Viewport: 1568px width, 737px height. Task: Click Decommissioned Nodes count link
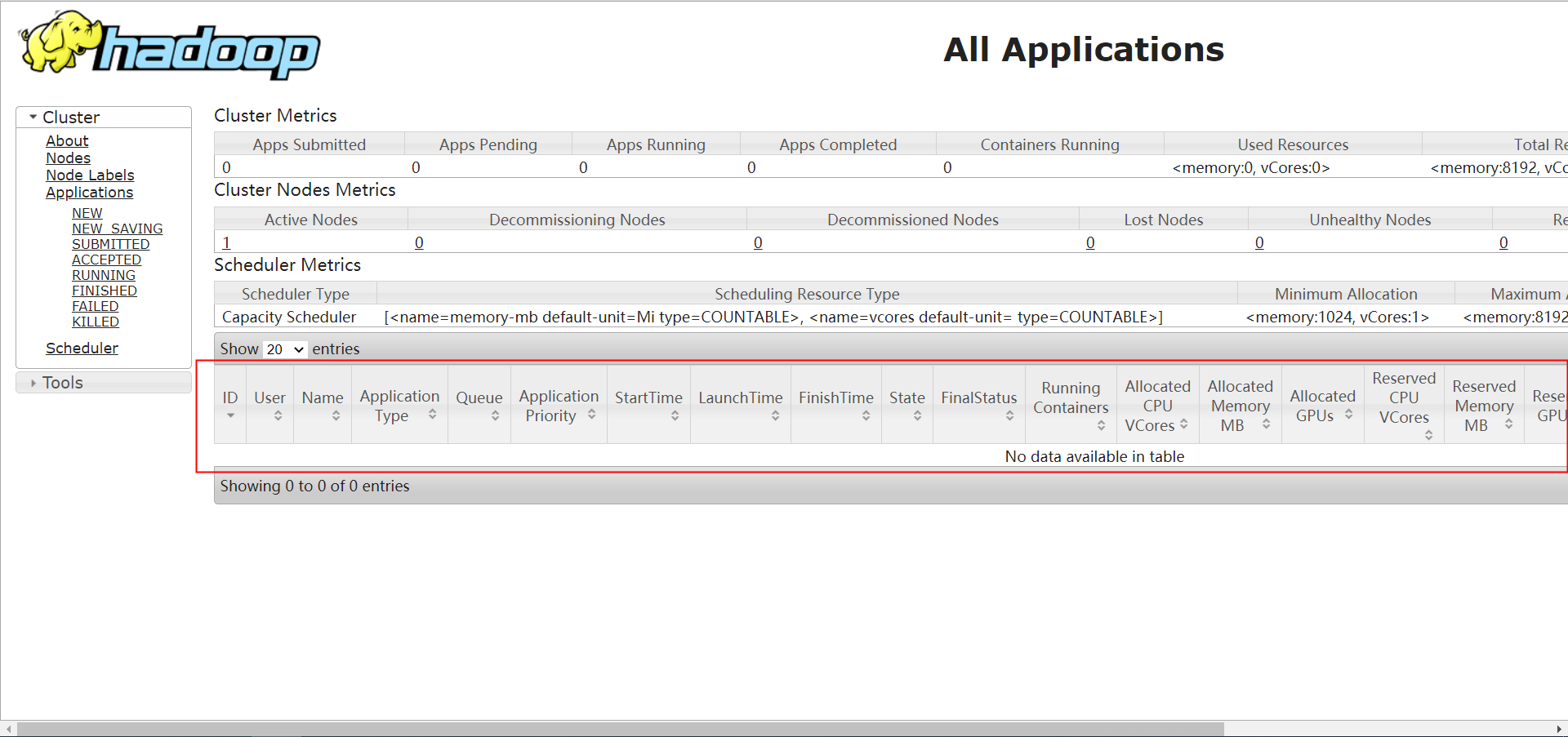[x=758, y=242]
